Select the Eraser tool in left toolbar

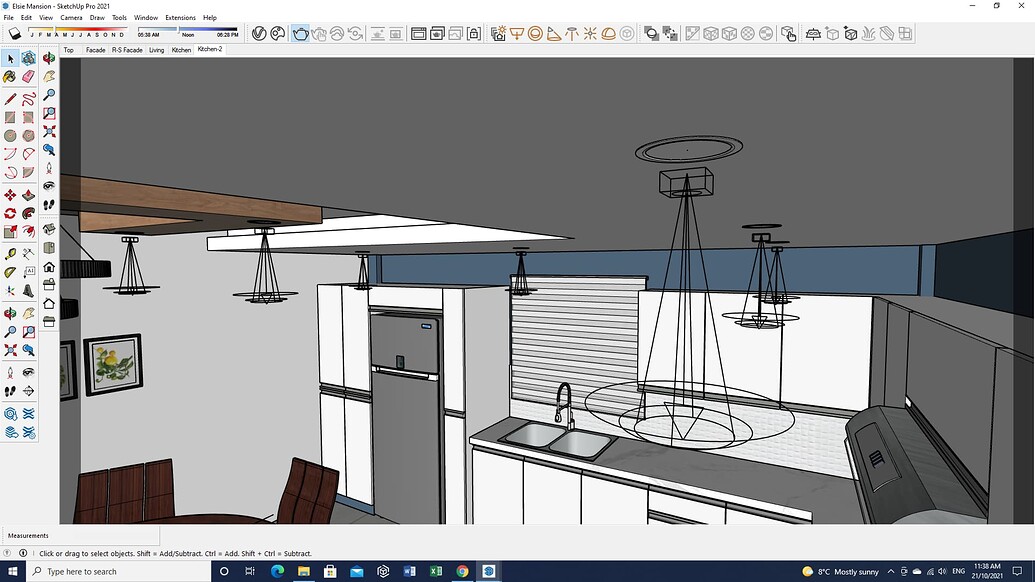point(29,76)
